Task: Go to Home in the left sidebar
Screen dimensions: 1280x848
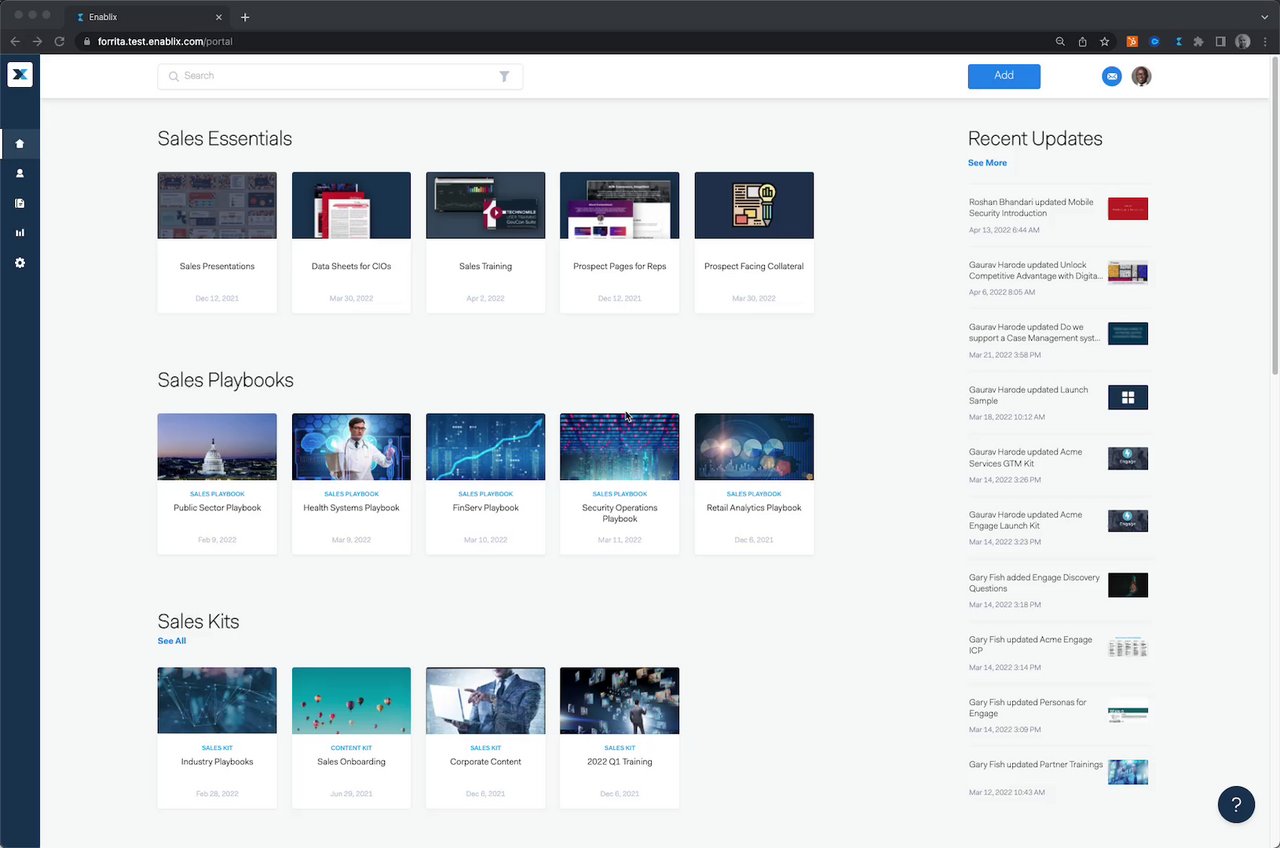Action: 19,143
